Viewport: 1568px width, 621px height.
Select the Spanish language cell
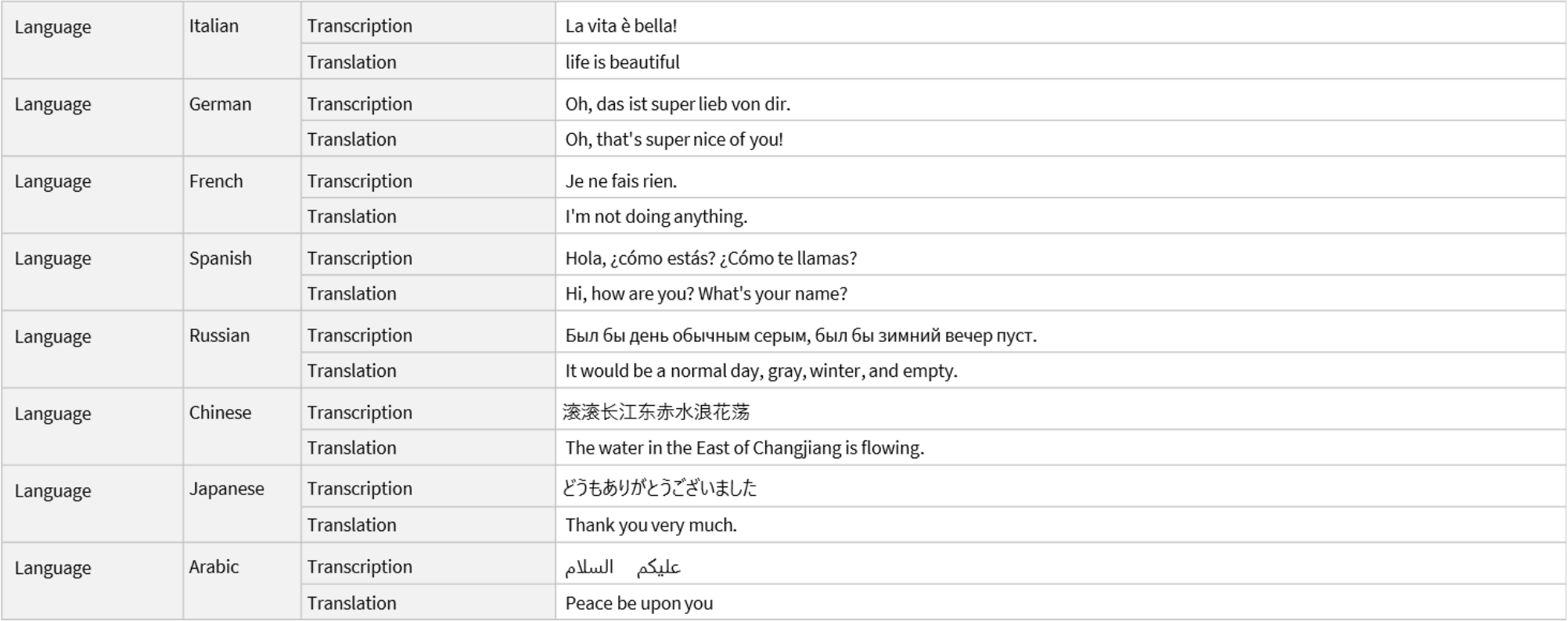coord(220,258)
